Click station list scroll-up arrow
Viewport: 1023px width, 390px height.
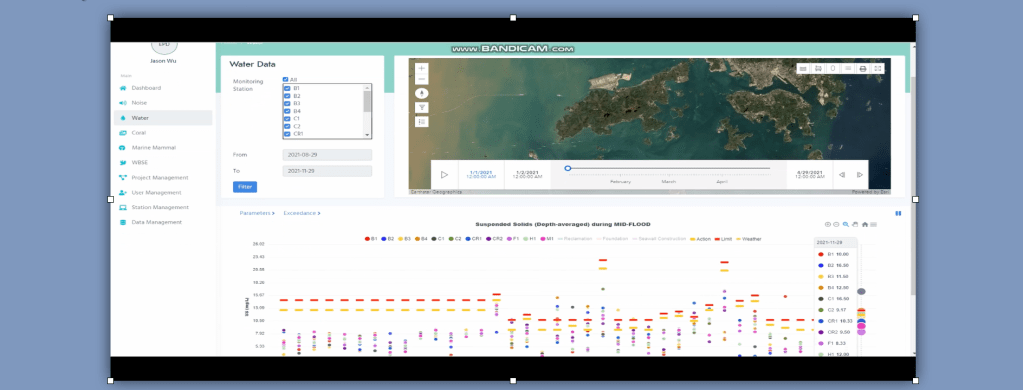click(367, 87)
